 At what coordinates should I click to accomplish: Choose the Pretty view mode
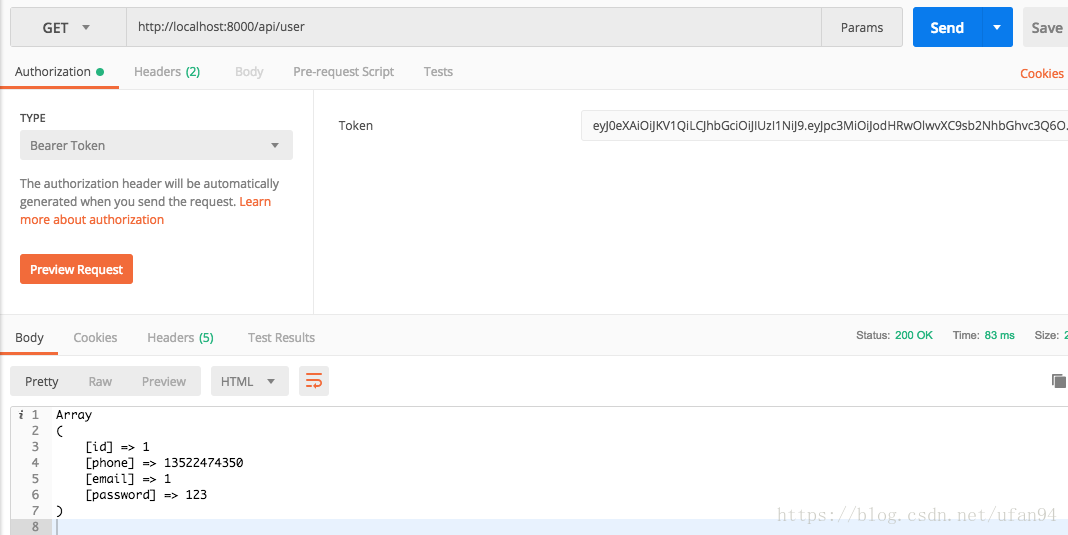pyautogui.click(x=42, y=381)
